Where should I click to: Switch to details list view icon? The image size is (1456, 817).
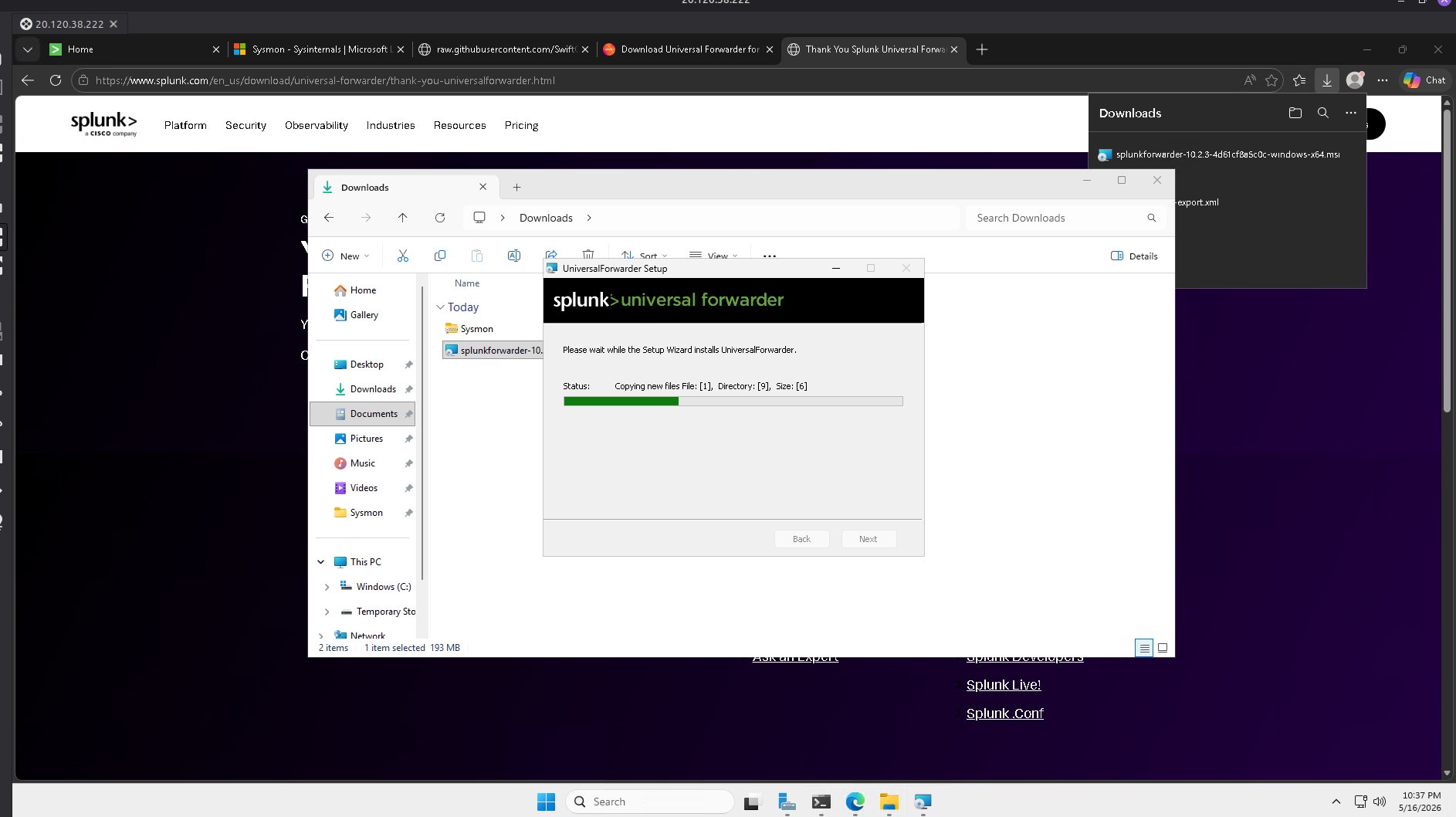(1144, 648)
